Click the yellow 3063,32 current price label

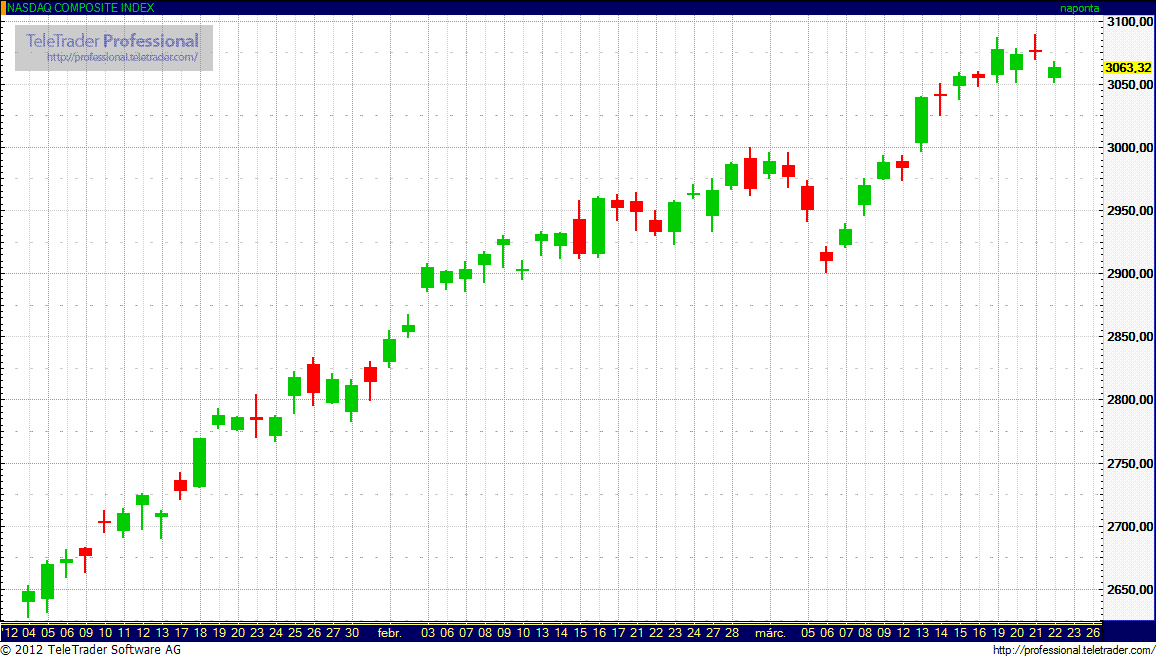click(x=1128, y=68)
